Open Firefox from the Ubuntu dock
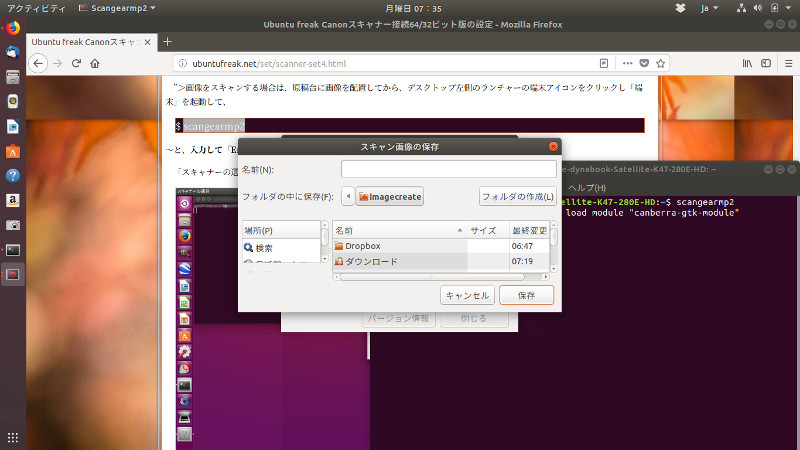This screenshot has width=800, height=450. point(13,28)
